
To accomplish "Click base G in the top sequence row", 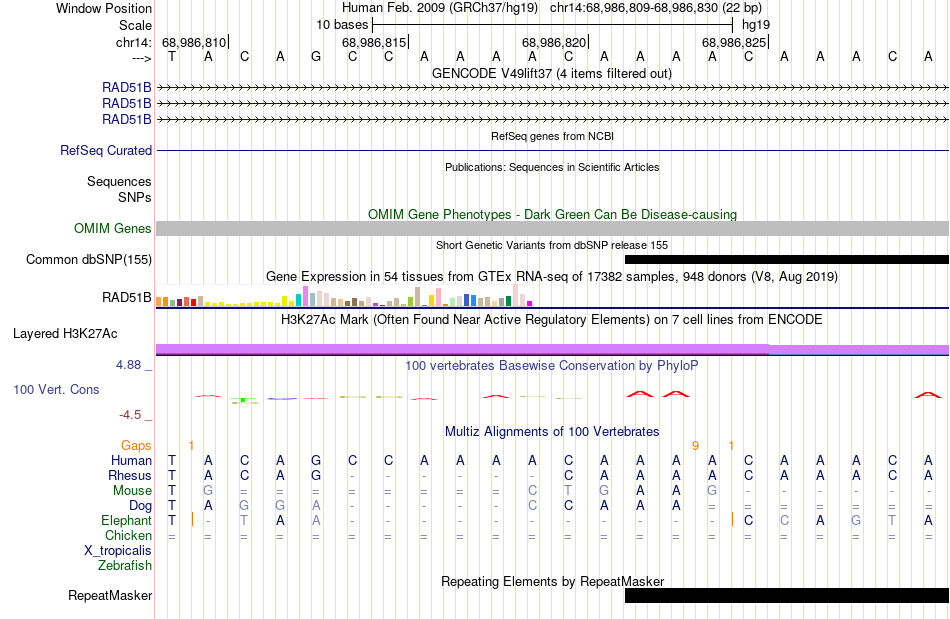I will coord(316,57).
